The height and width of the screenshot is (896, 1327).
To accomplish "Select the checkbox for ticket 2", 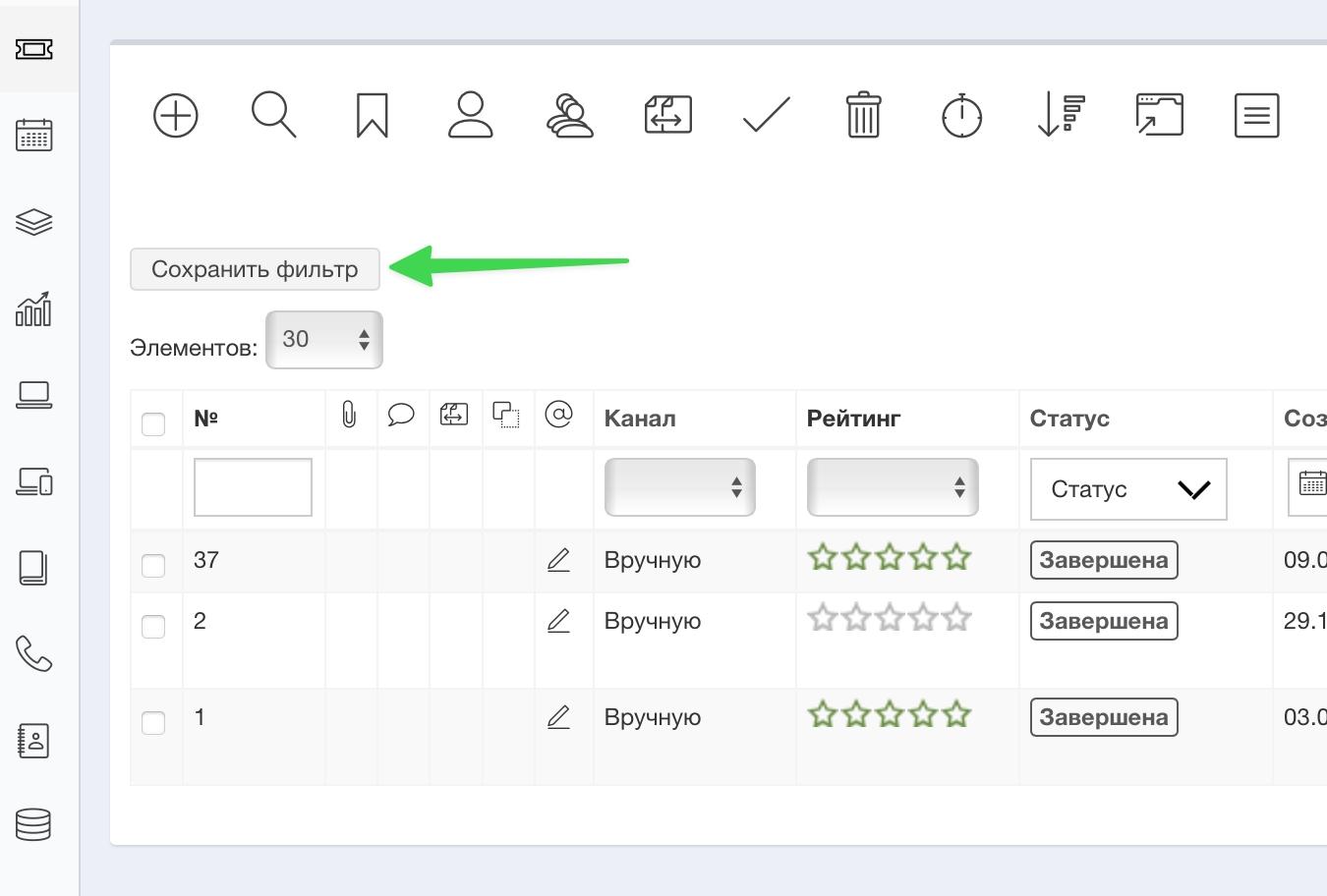I will click(x=153, y=627).
